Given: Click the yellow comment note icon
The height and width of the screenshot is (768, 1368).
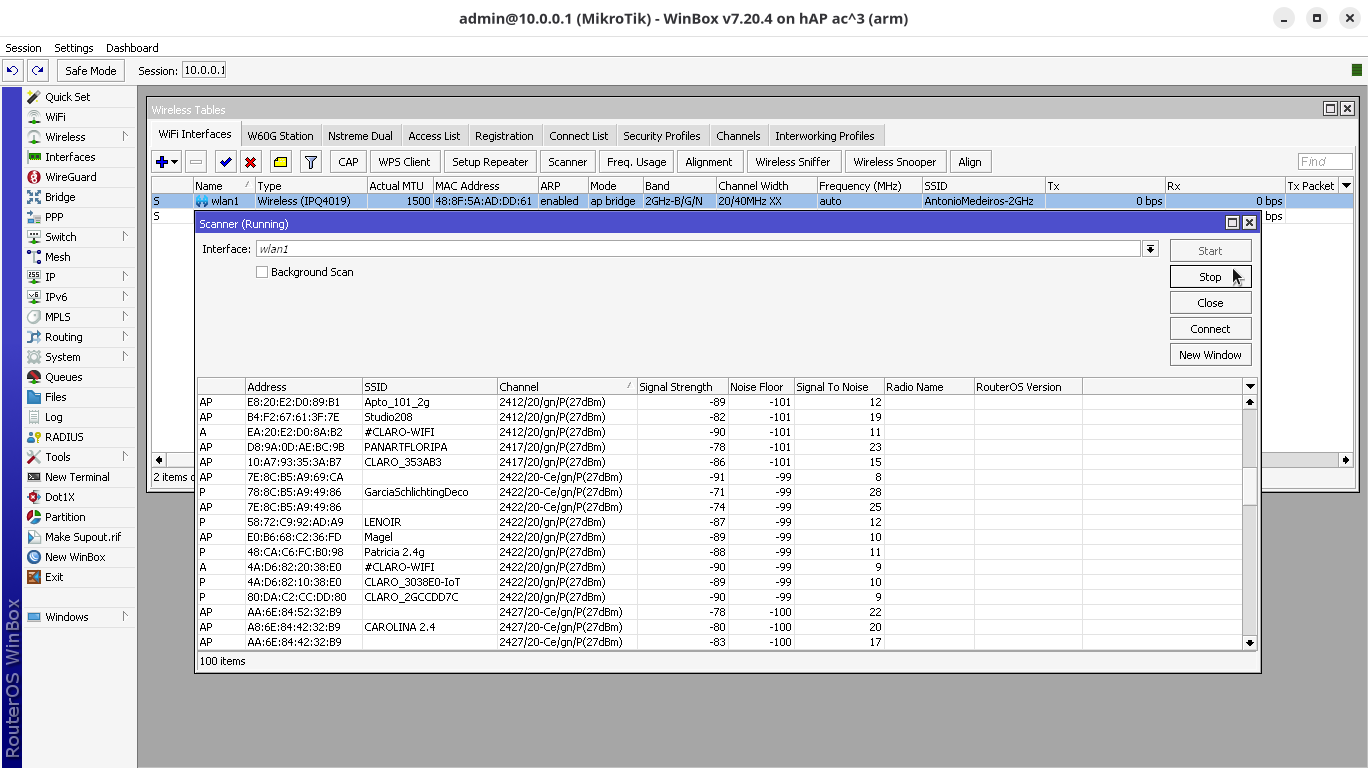Looking at the screenshot, I should pos(281,162).
